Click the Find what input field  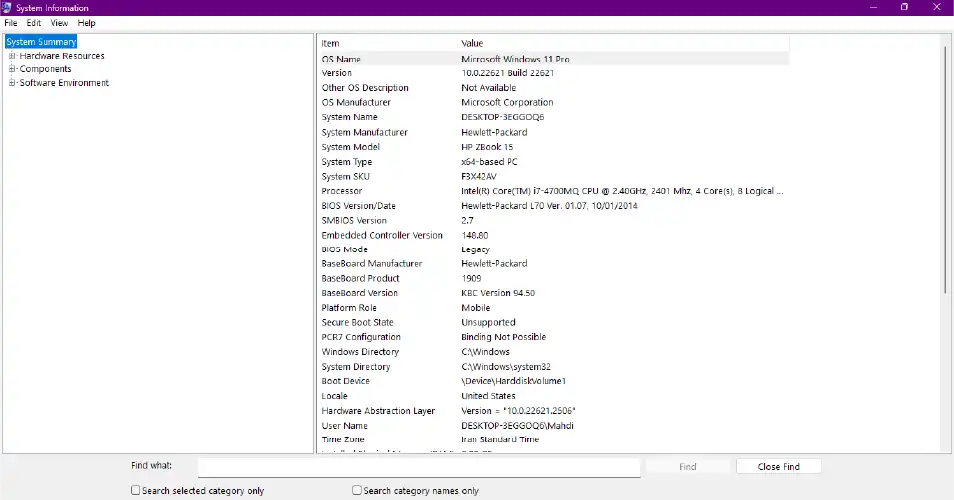click(x=418, y=467)
